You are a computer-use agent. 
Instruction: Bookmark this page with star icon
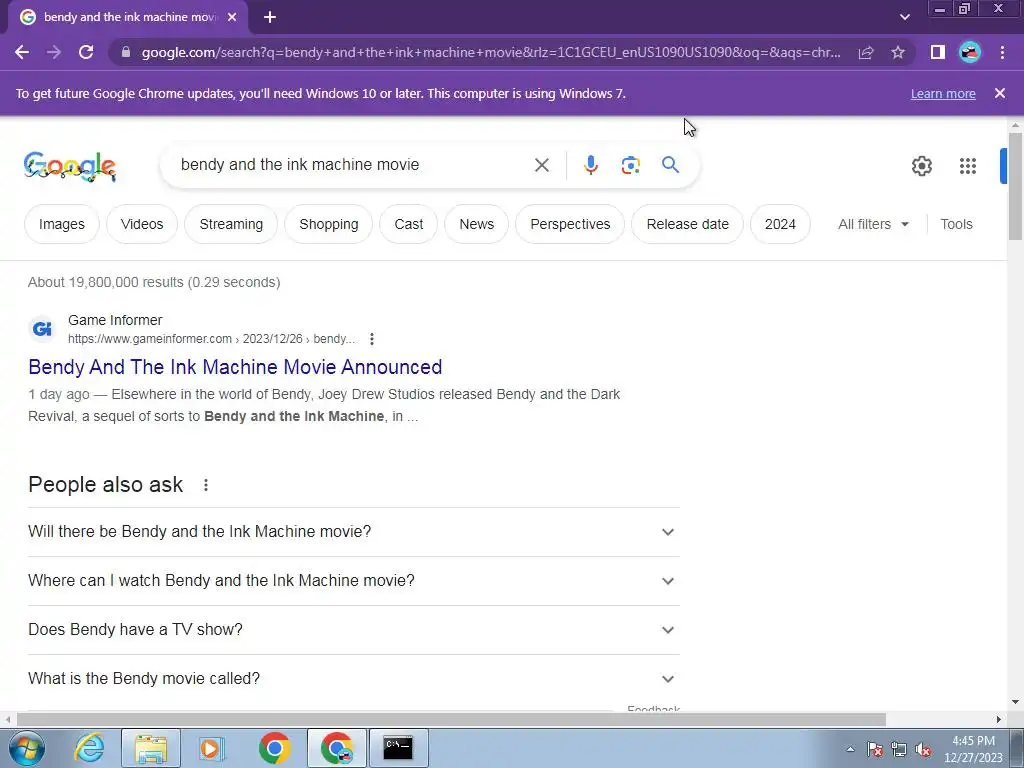(x=898, y=52)
